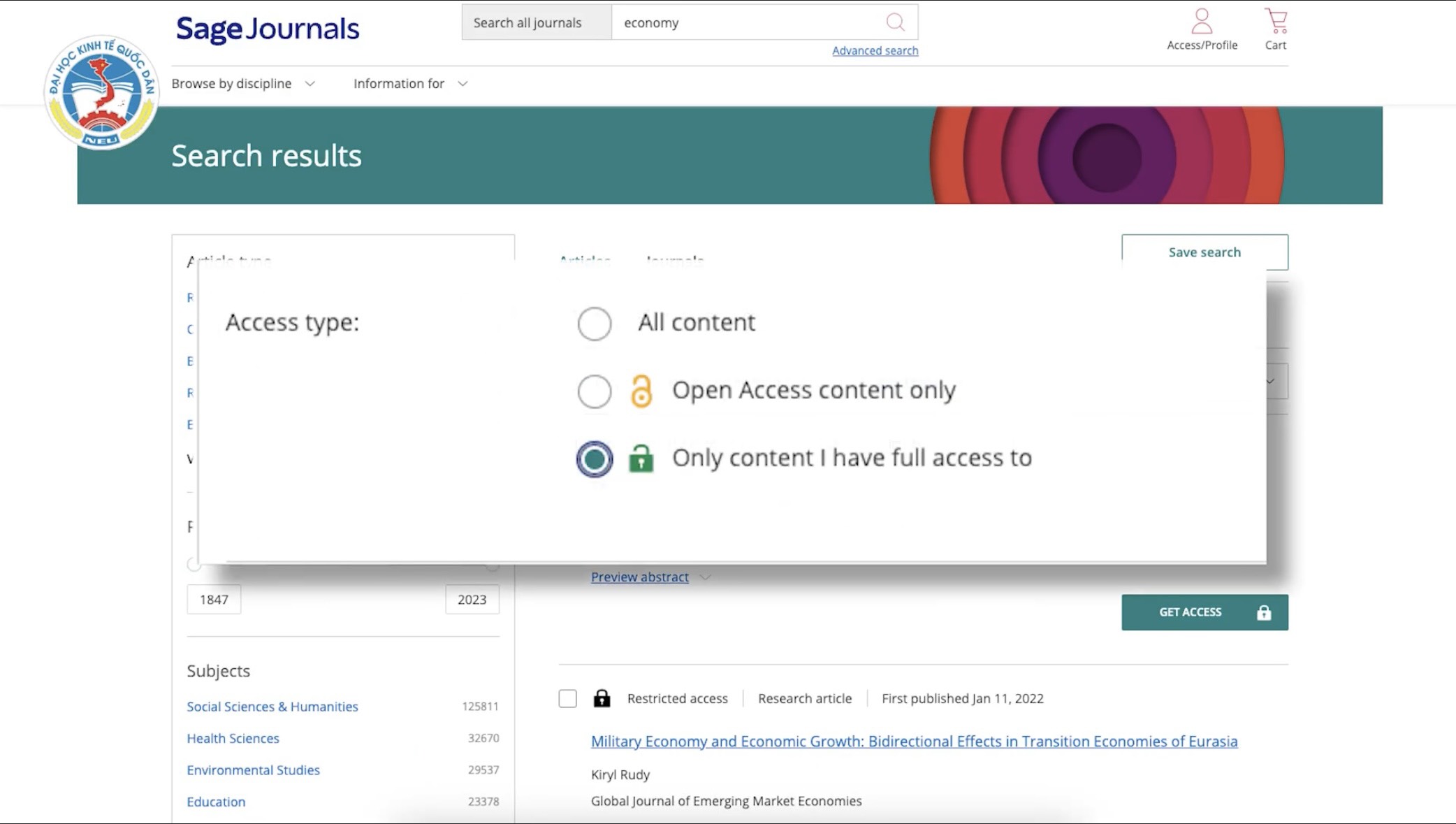This screenshot has width=1456, height=824.
Task: Click the Research article label
Action: coord(805,698)
